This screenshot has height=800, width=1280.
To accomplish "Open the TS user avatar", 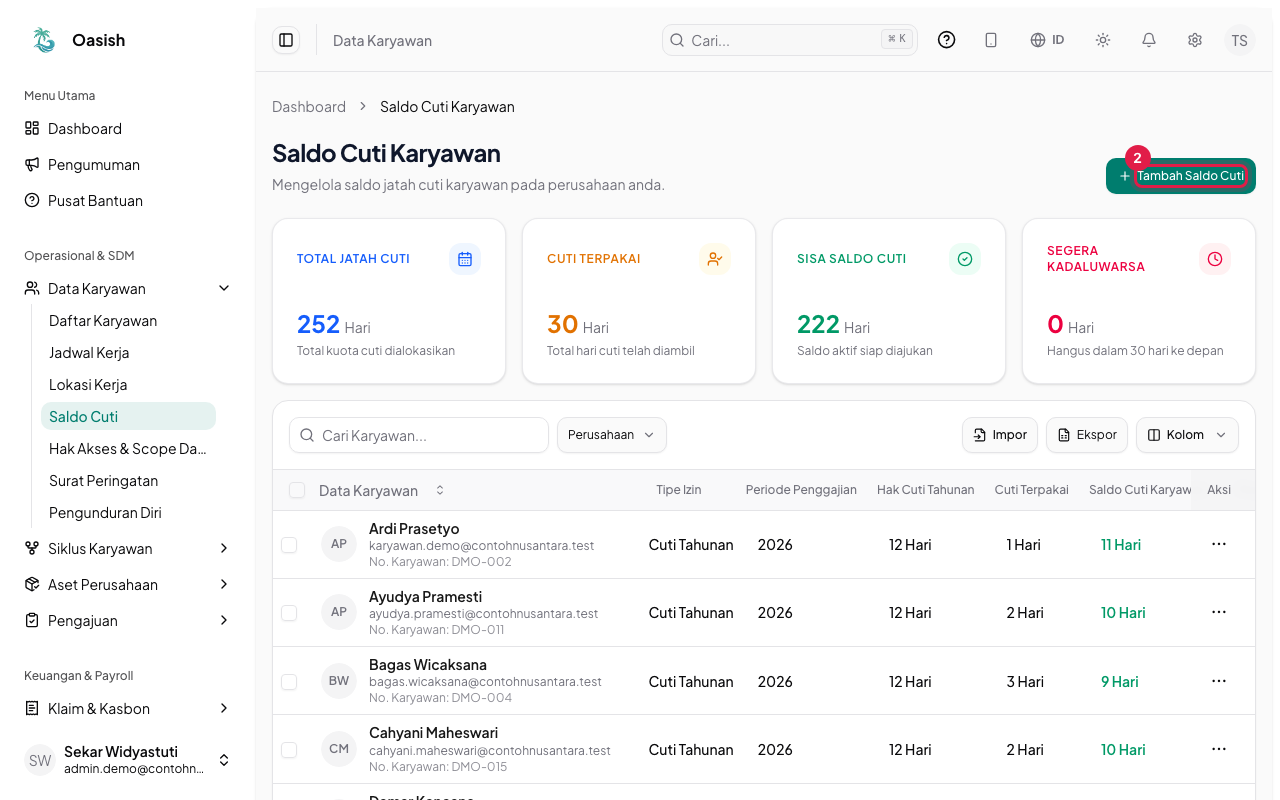I will [x=1240, y=40].
